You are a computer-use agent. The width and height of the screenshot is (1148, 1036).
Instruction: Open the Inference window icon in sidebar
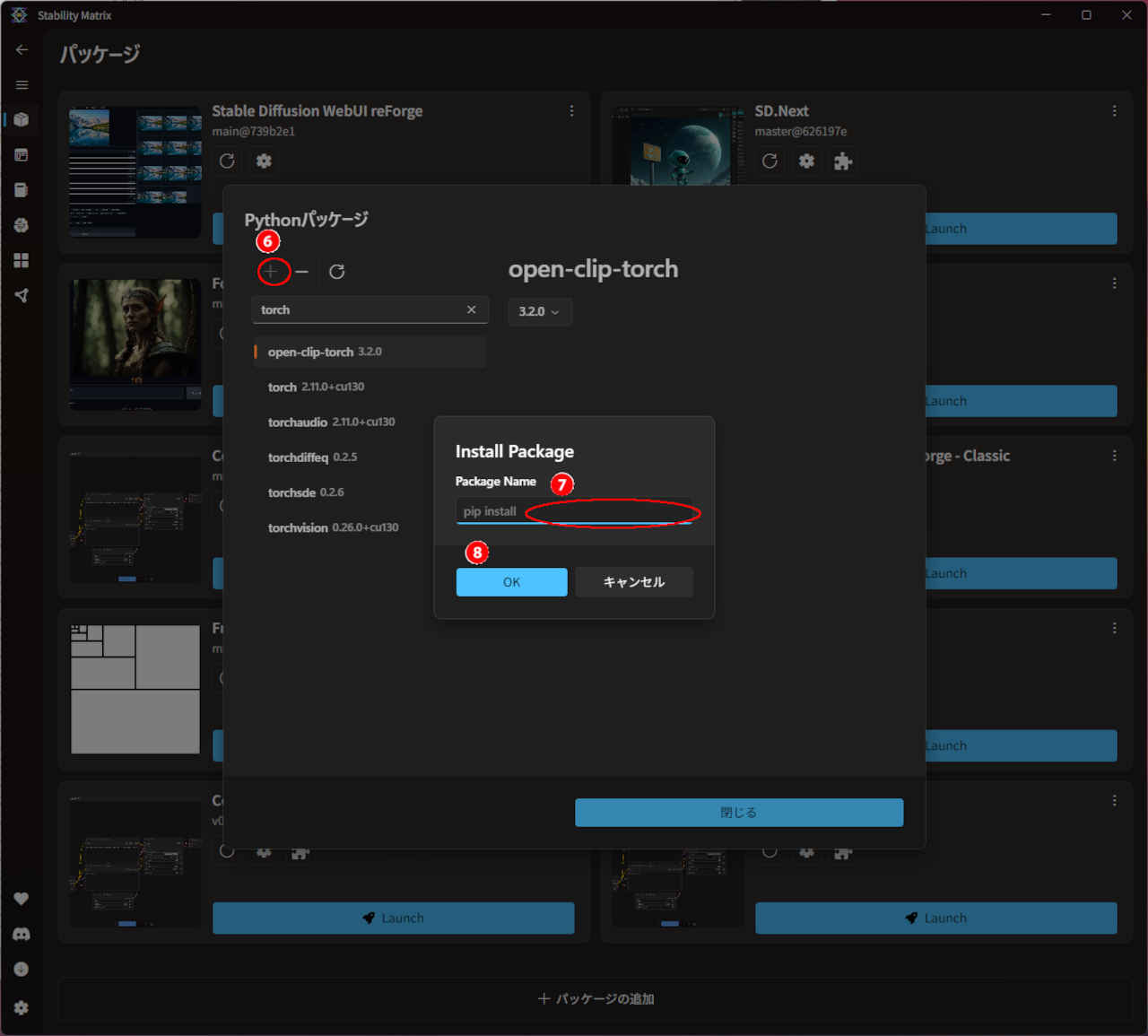pyautogui.click(x=22, y=155)
